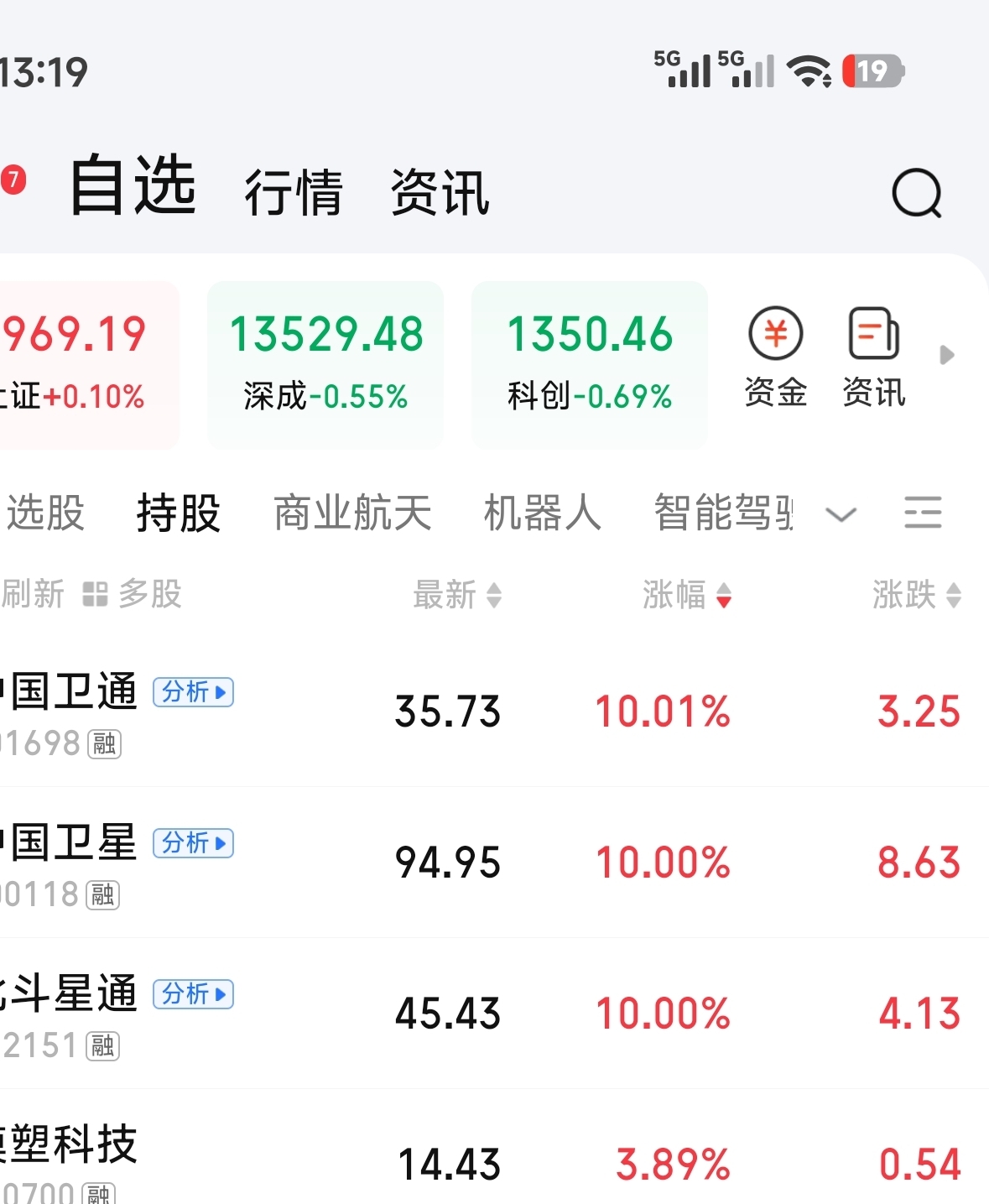Select the 机器人 group tab
Image resolution: width=989 pixels, height=1204 pixels.
(543, 513)
